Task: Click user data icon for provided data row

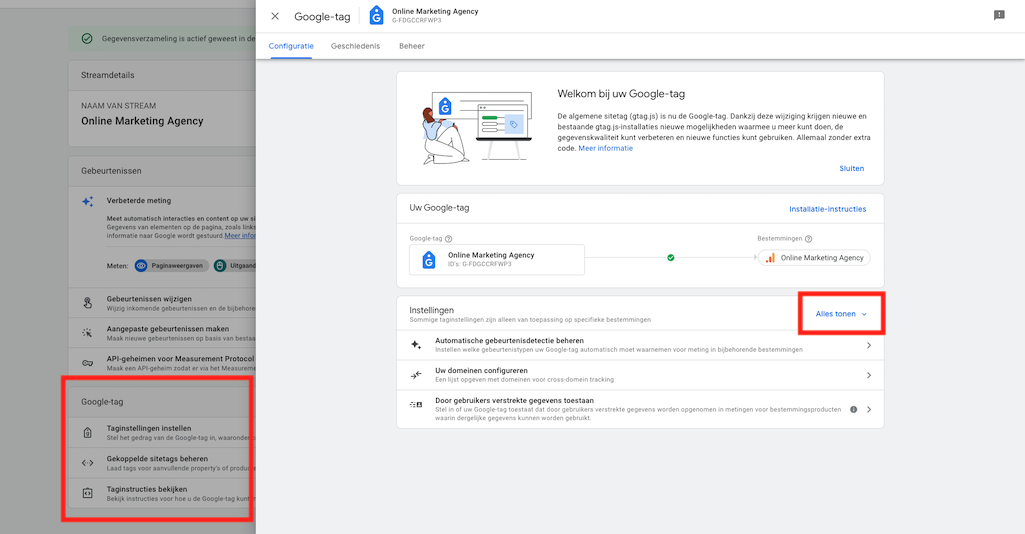Action: click(x=416, y=405)
